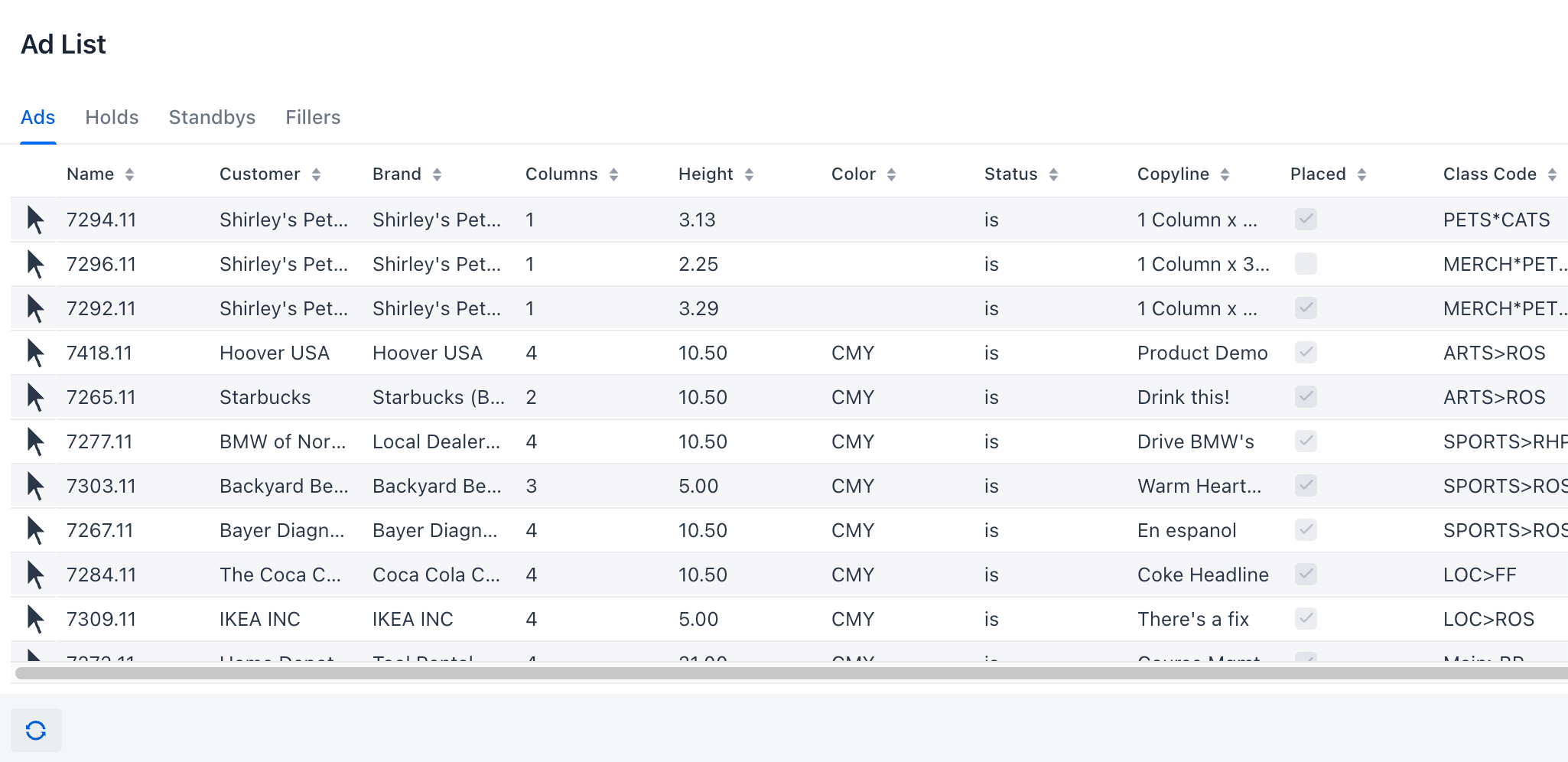
Task: Toggle the Placed checkbox for Hoover USA row
Action: 1306,353
